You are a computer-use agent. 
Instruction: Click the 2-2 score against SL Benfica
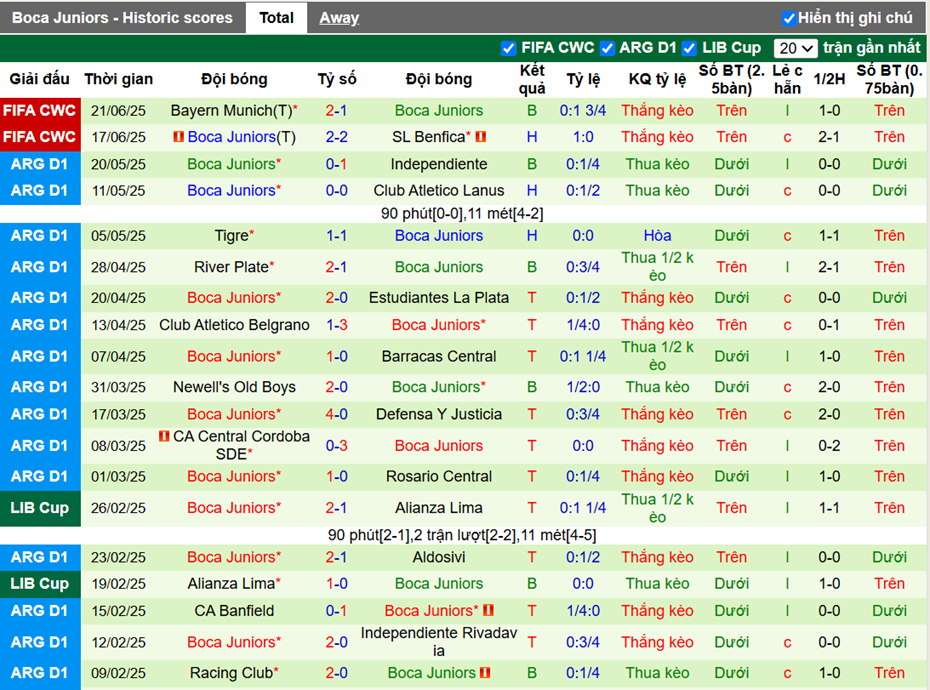(336, 137)
